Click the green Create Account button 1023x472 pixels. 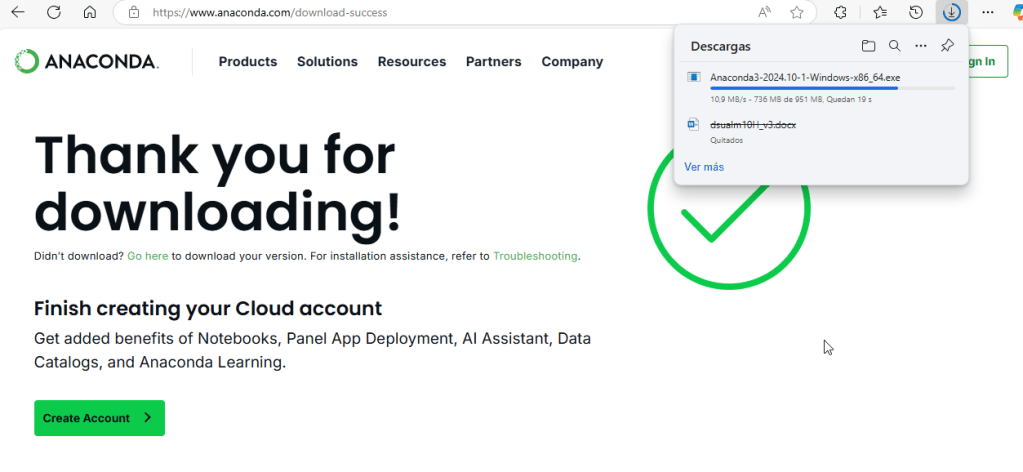click(x=99, y=418)
